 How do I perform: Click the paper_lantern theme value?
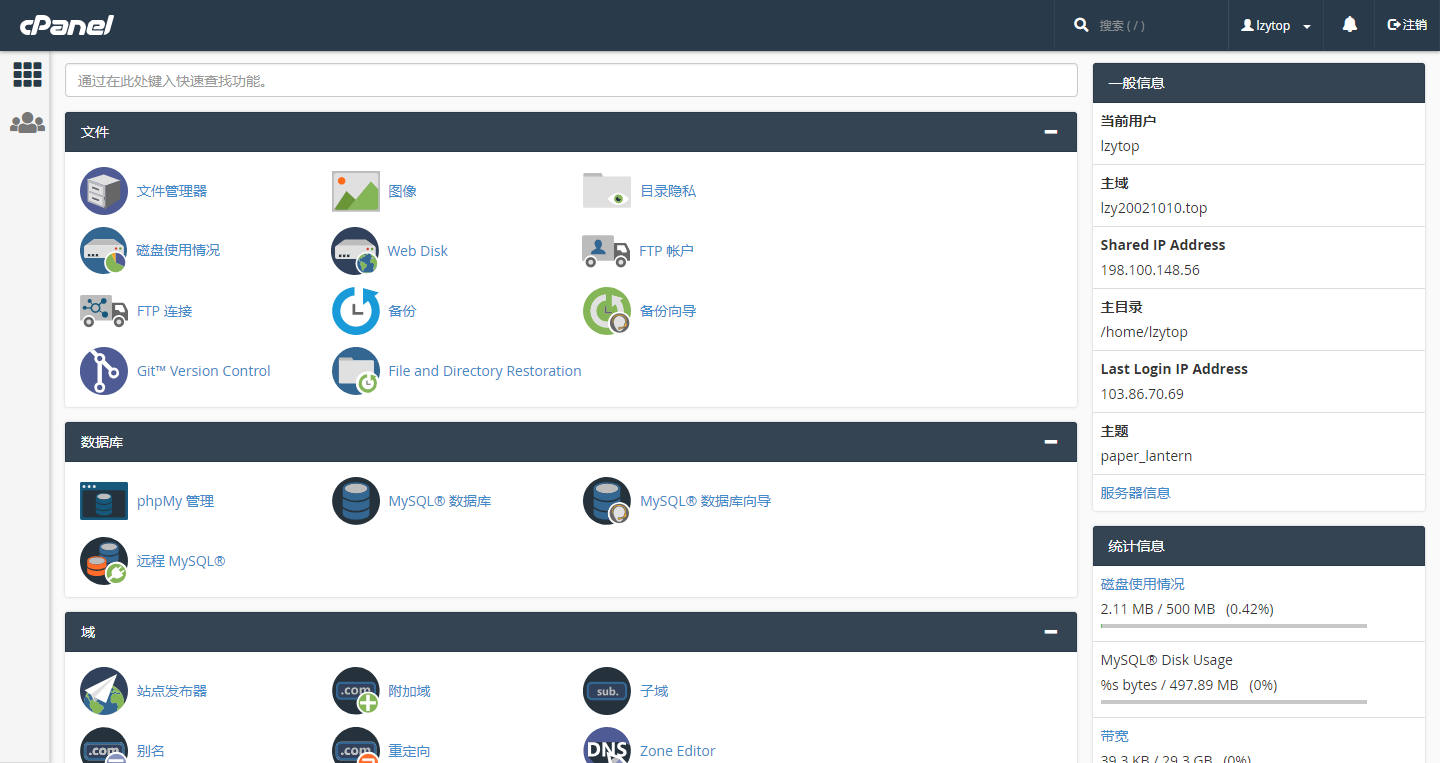pos(1146,456)
